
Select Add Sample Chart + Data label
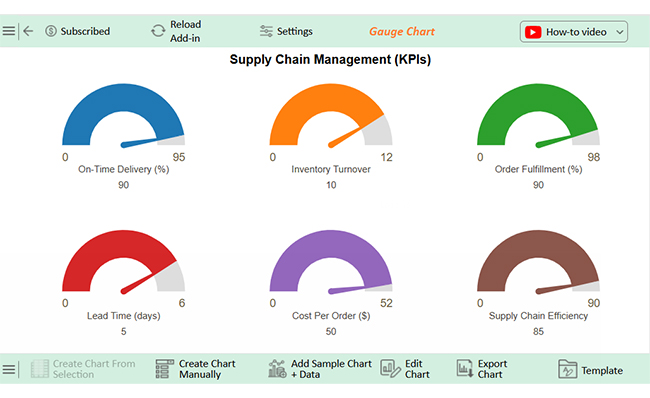coord(331,369)
